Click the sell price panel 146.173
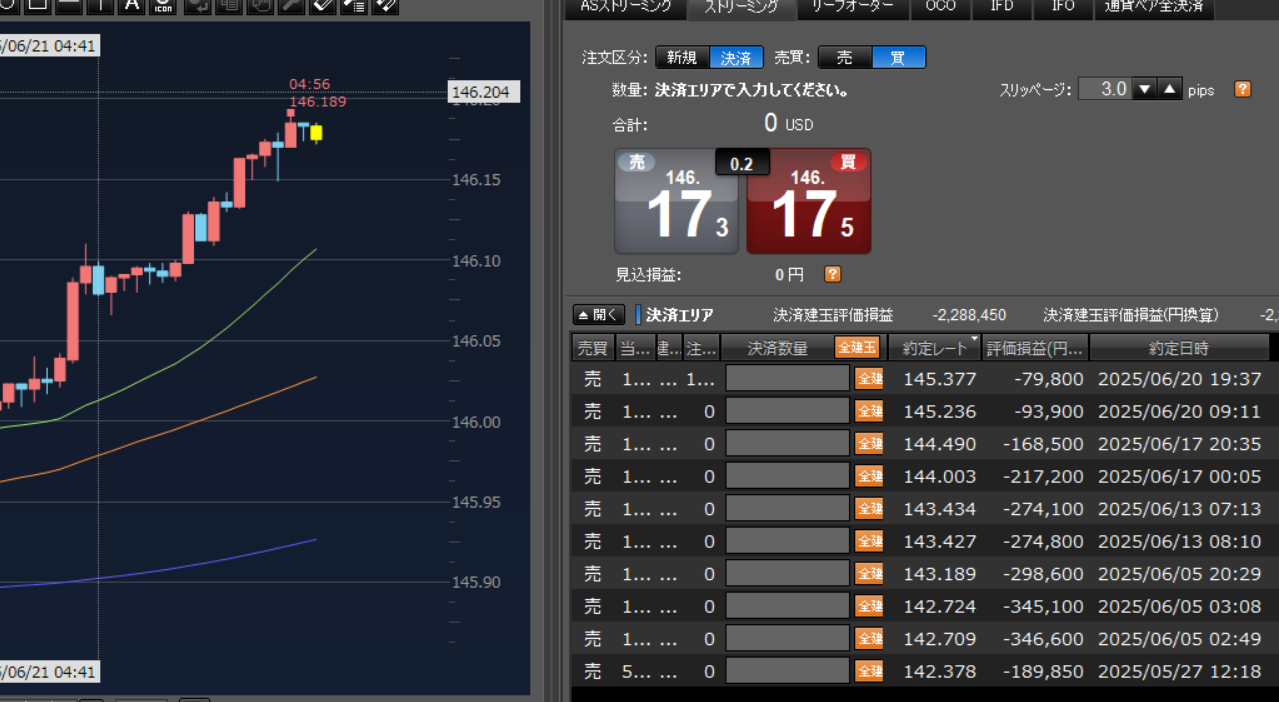Screen dimensions: 1279x702 (x=676, y=202)
